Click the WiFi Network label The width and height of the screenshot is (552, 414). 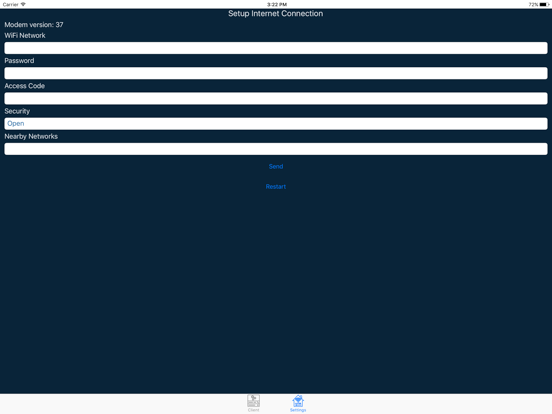[25, 36]
